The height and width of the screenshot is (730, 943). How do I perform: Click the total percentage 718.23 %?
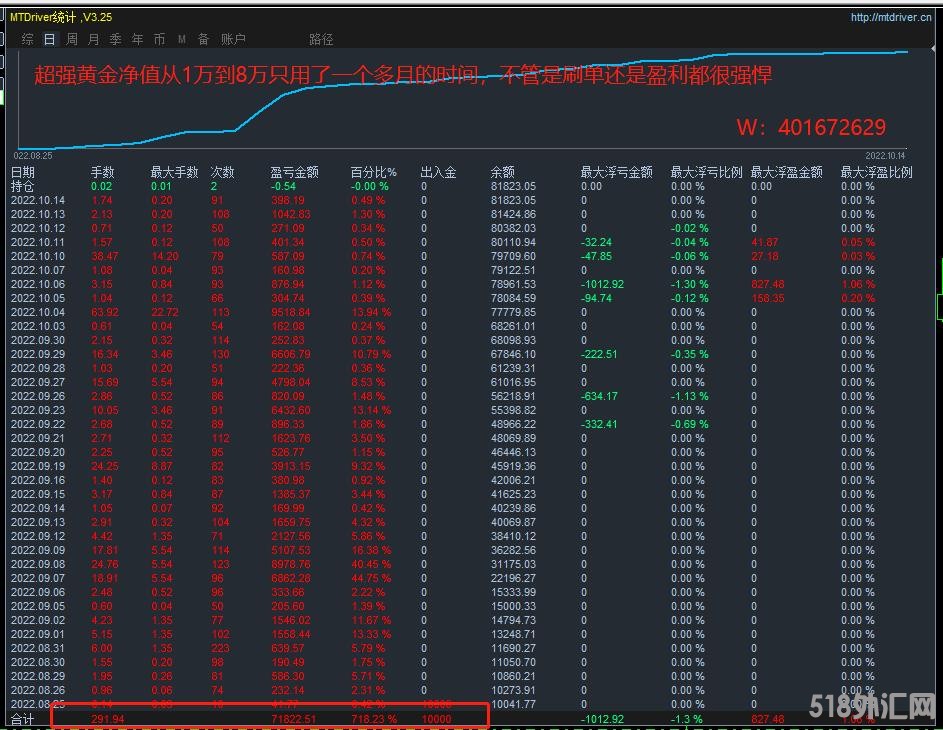coord(374,719)
